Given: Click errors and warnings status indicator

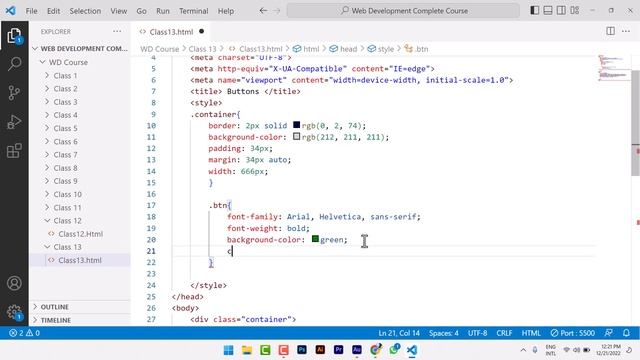Looking at the screenshot, I should [x=24, y=333].
